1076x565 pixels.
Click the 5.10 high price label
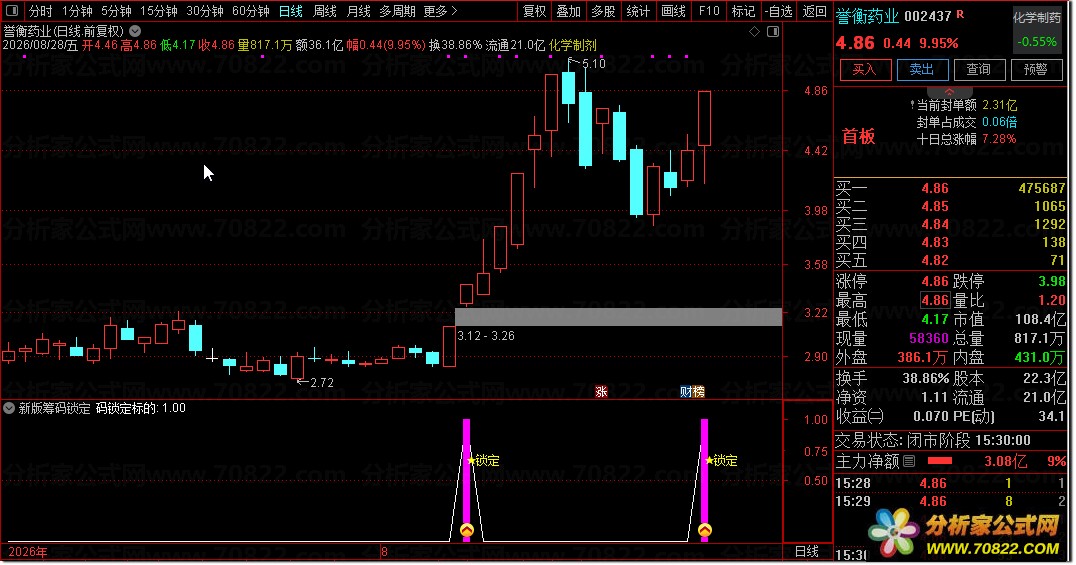(x=593, y=64)
